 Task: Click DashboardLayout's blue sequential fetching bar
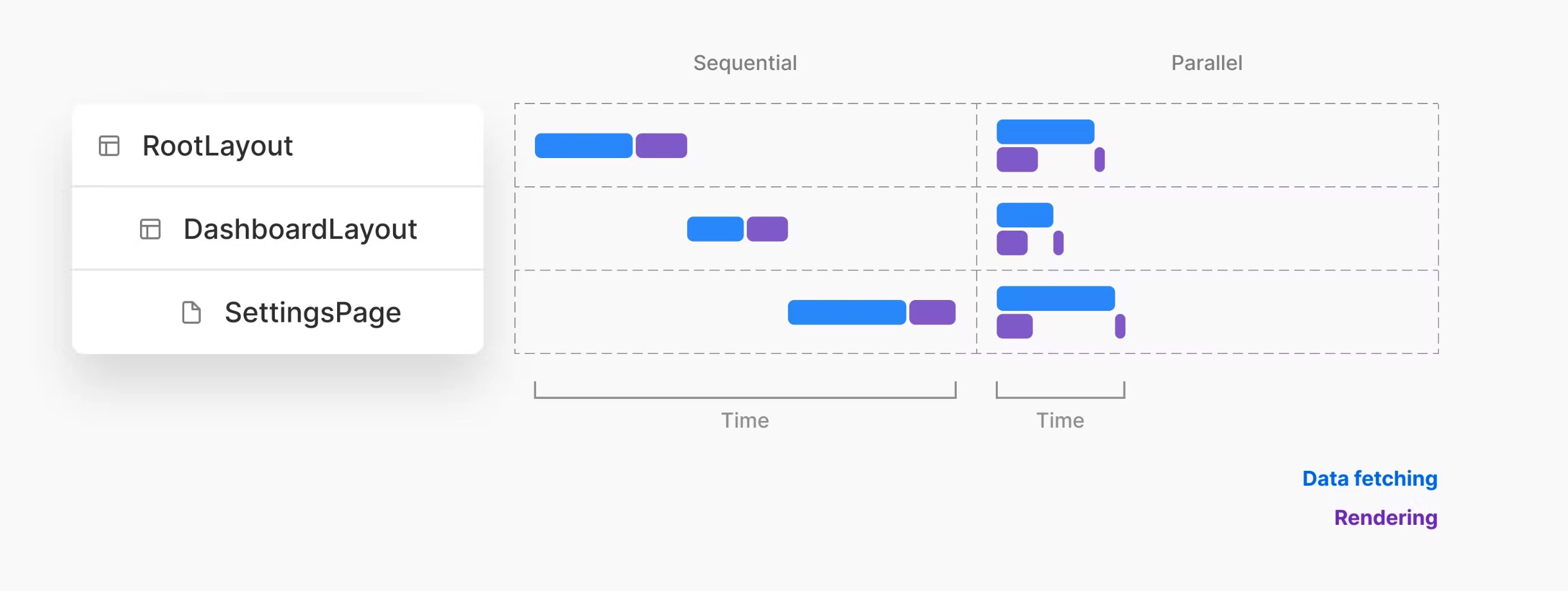(x=715, y=229)
